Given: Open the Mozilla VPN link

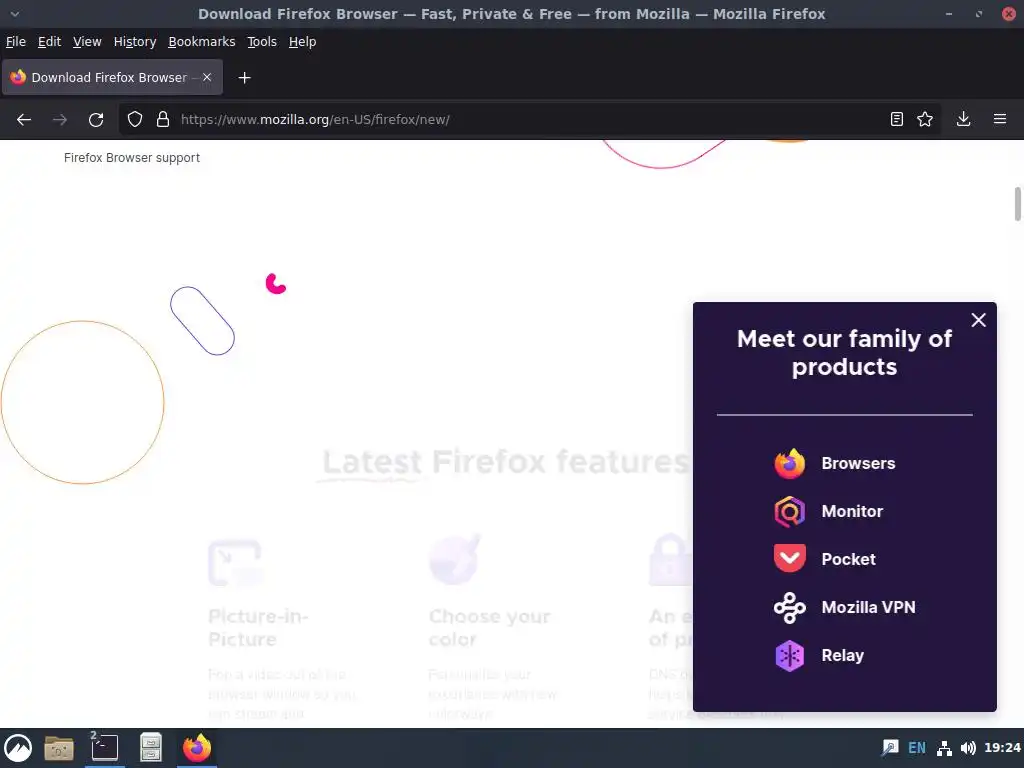Looking at the screenshot, I should (x=868, y=607).
